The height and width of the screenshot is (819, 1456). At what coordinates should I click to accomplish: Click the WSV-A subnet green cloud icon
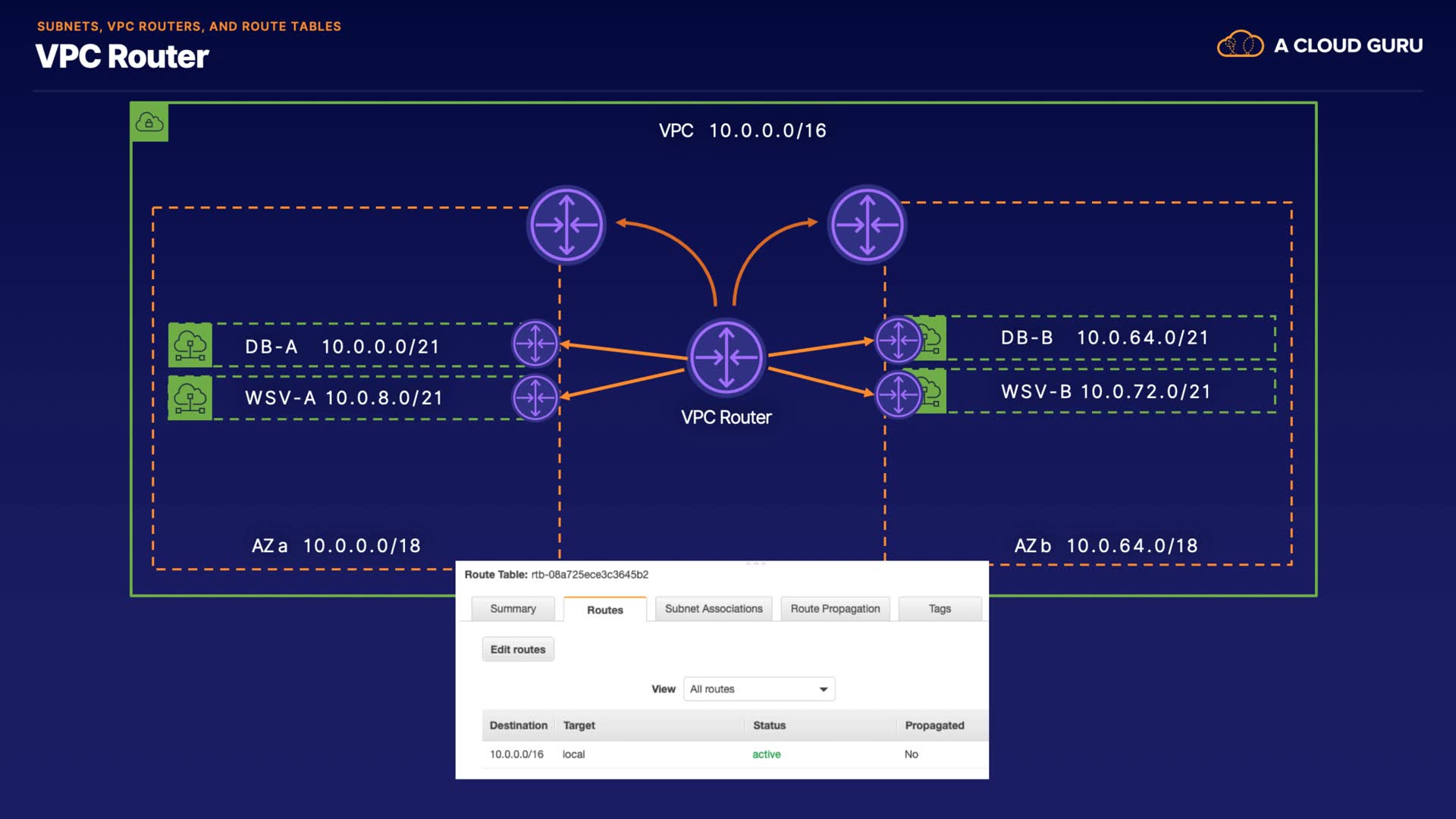tap(190, 397)
